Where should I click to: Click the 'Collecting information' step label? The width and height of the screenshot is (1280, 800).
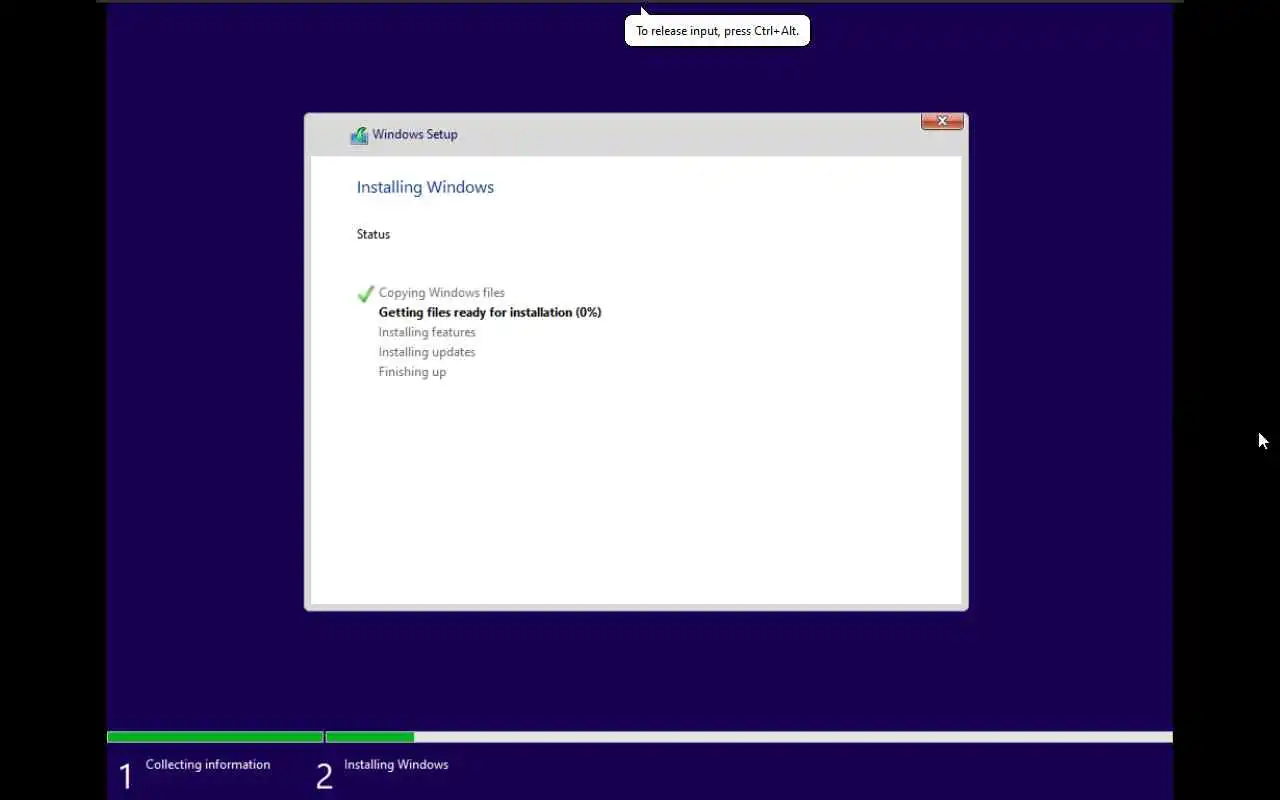(208, 764)
